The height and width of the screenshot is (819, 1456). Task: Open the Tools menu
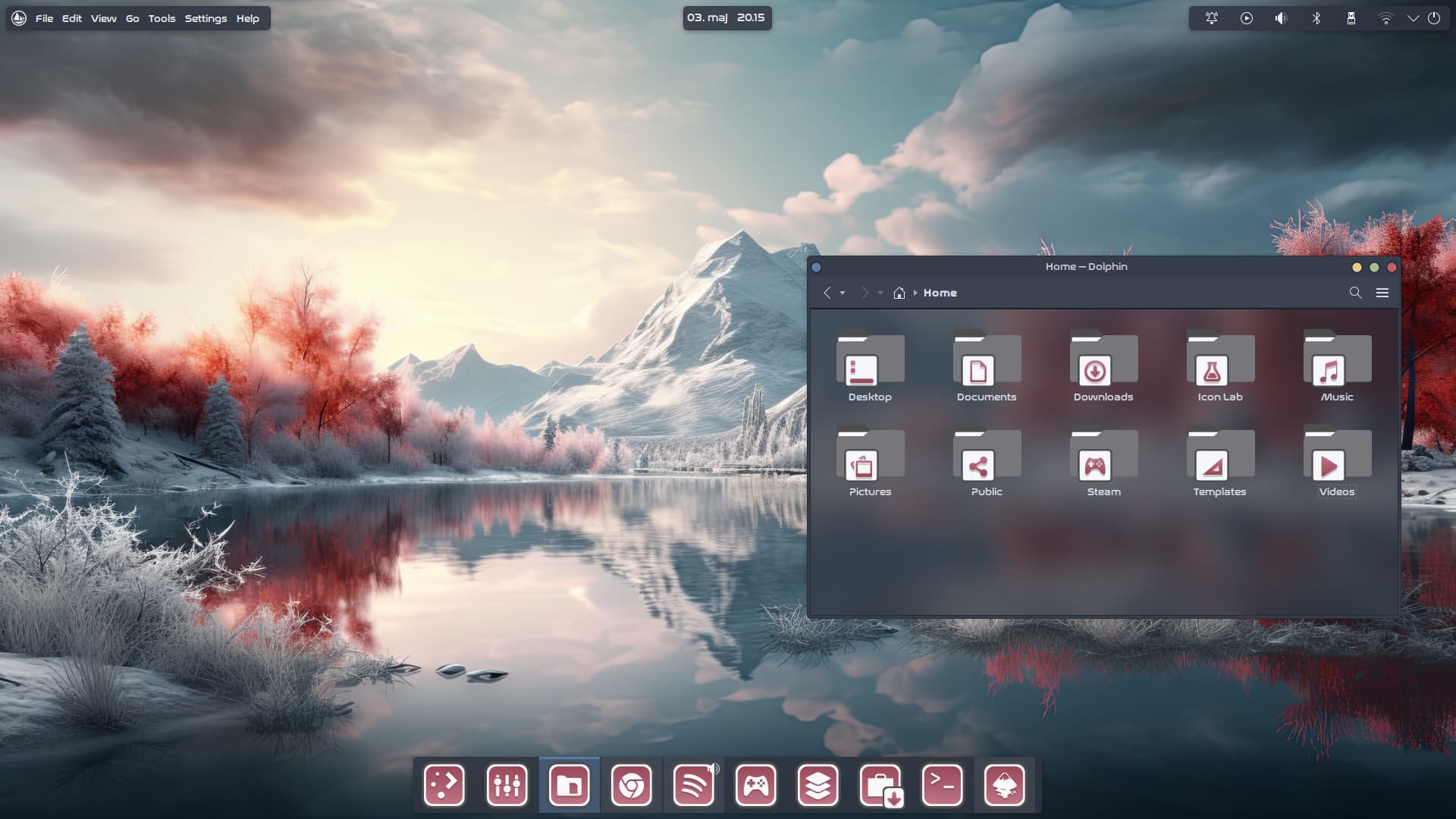coord(162,18)
